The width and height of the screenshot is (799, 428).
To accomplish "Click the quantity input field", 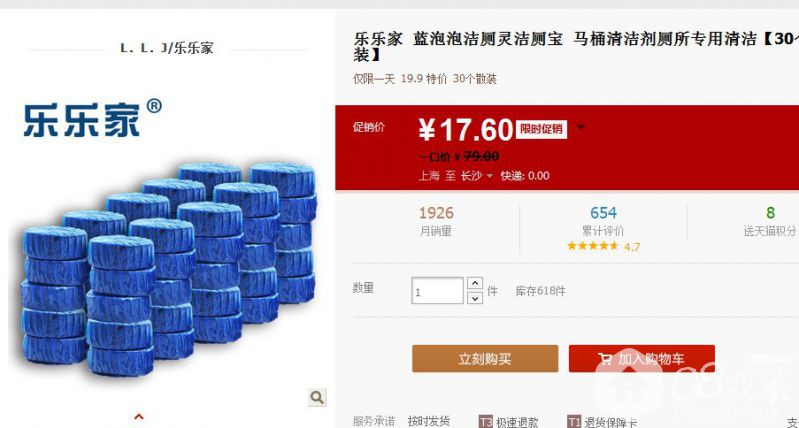I will [437, 291].
